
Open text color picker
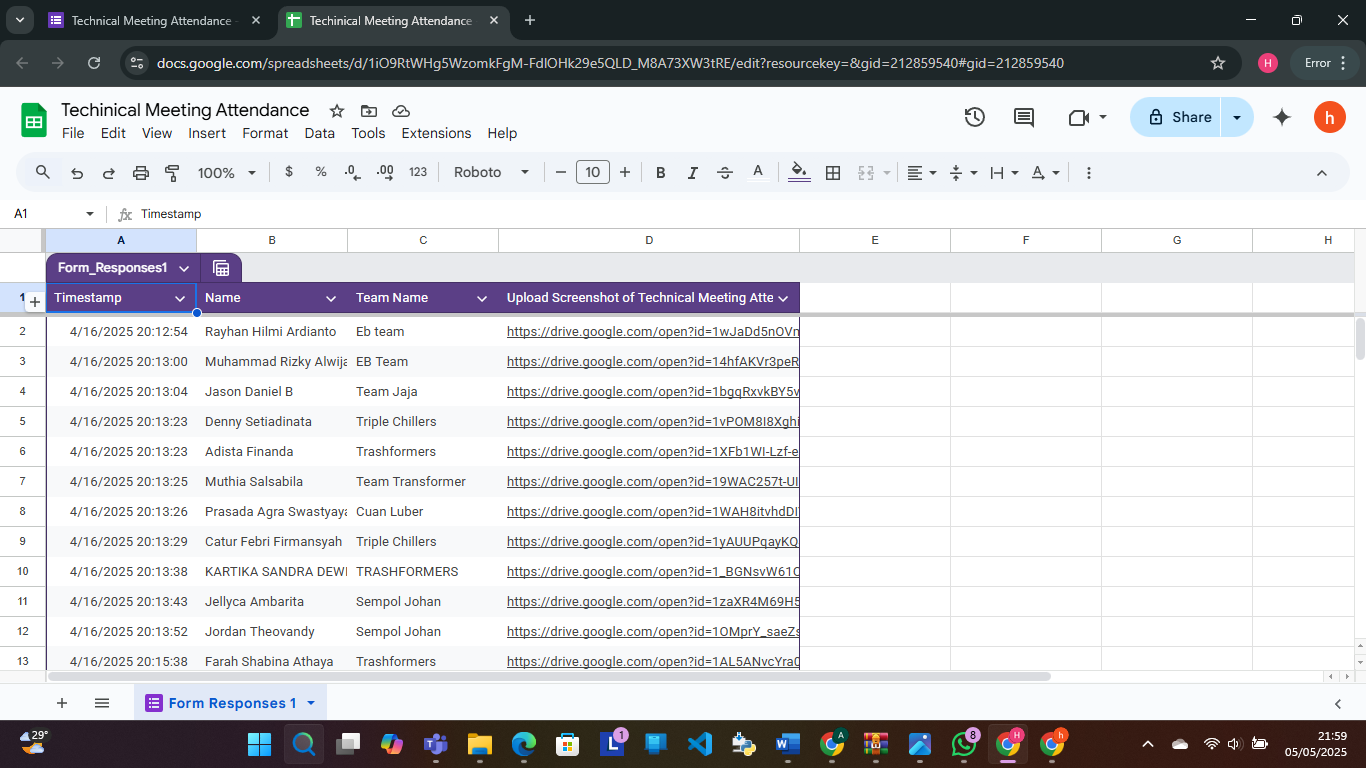click(x=758, y=173)
